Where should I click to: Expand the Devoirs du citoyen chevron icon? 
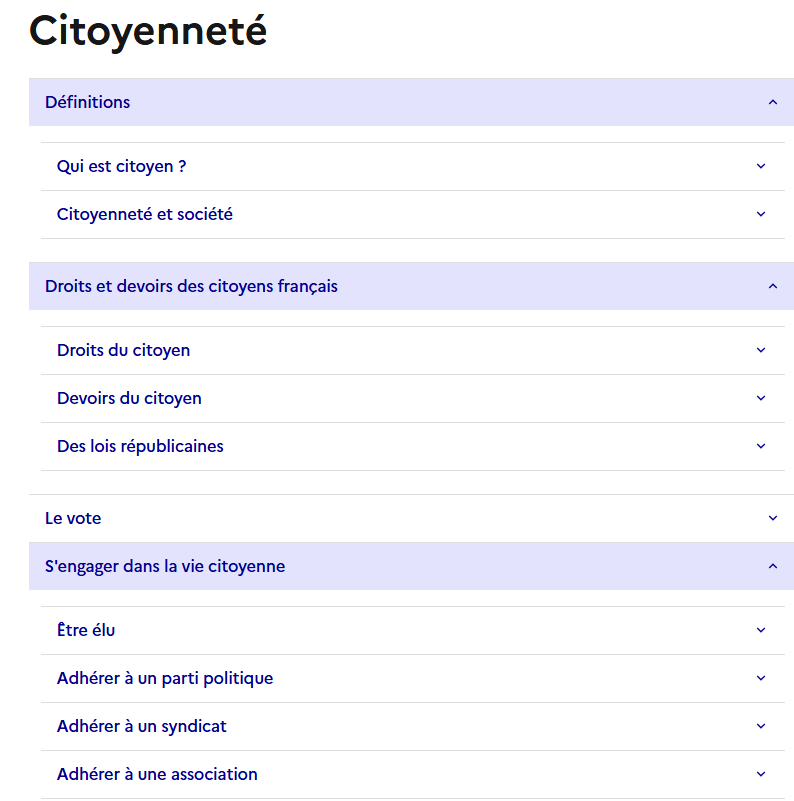pos(761,398)
